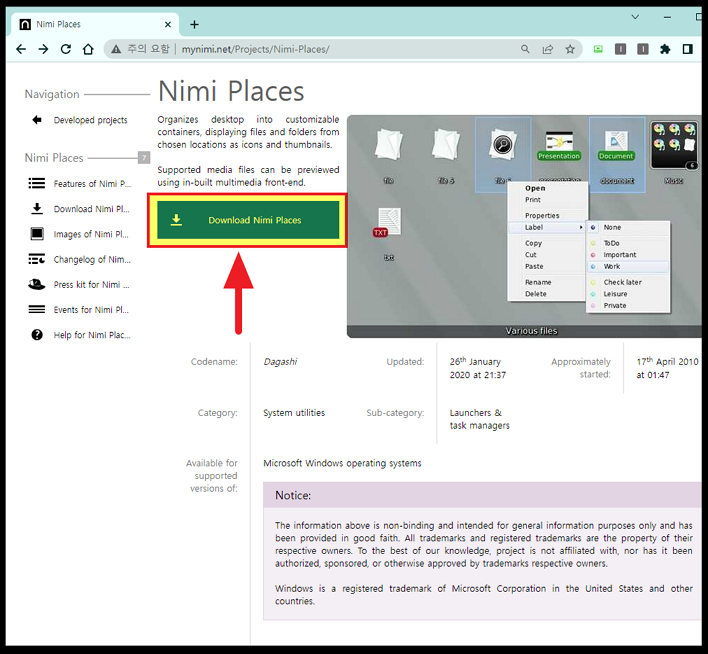
Task: Click the gray 7 badge next to the Nimi Places heading
Action: [x=144, y=158]
